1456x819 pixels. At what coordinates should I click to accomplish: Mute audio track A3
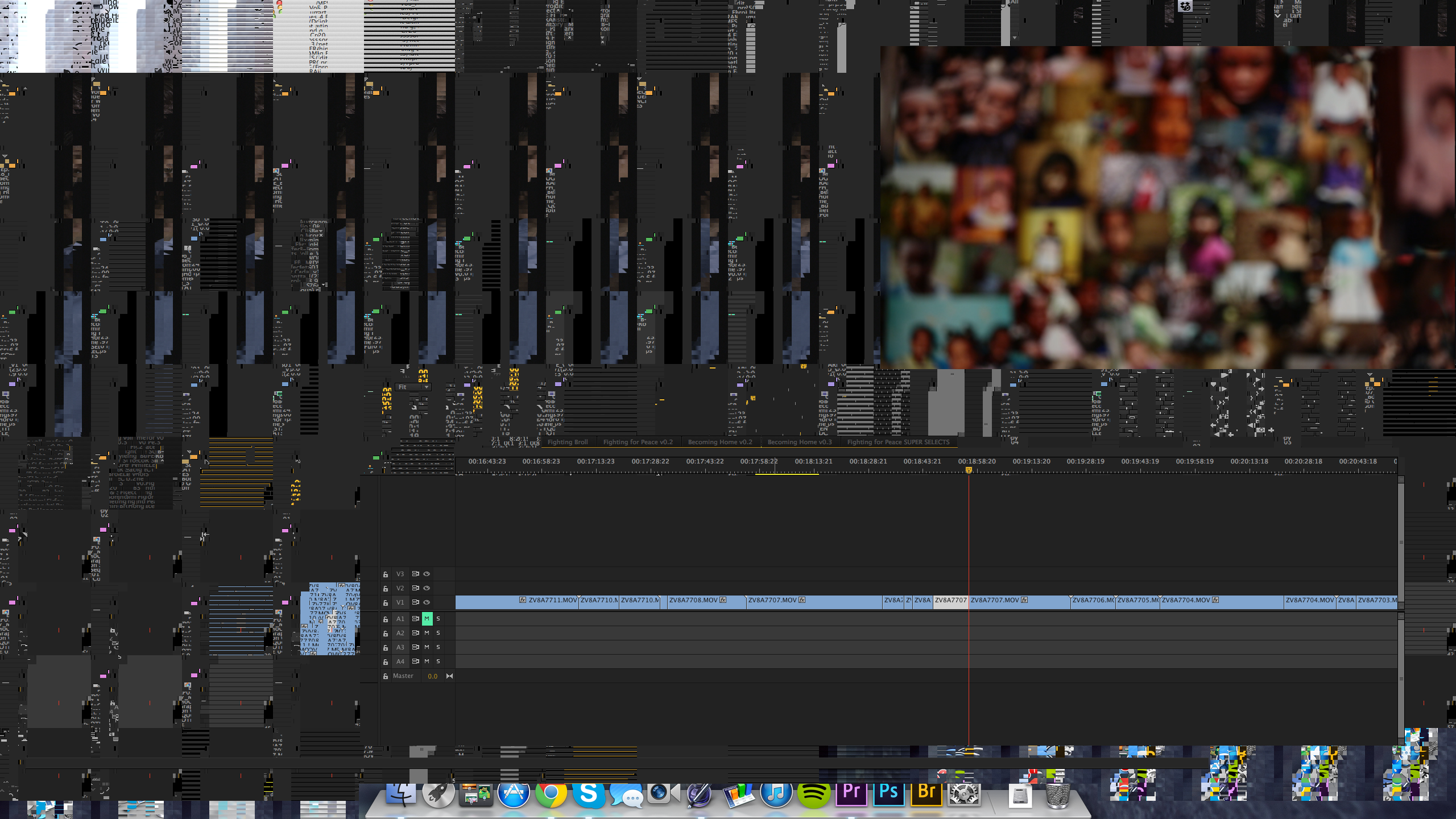427,647
